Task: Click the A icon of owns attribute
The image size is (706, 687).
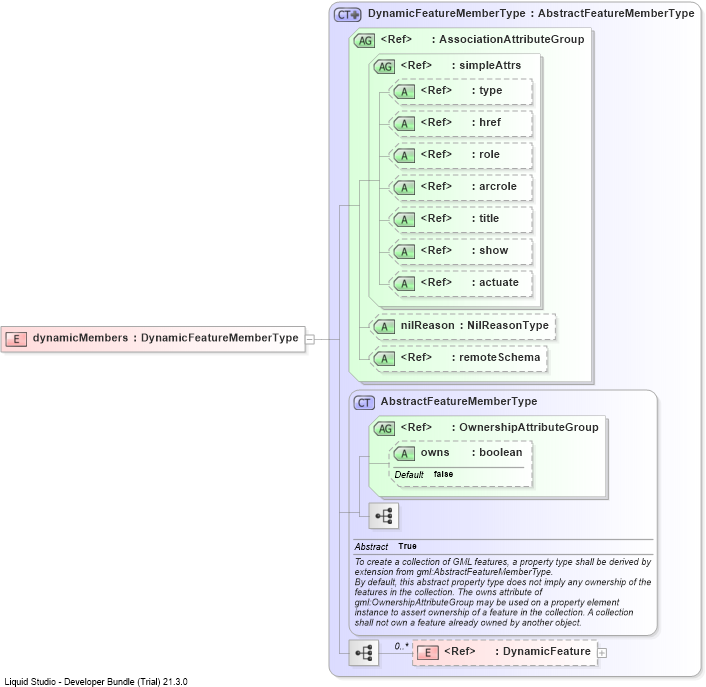Action: point(404,454)
